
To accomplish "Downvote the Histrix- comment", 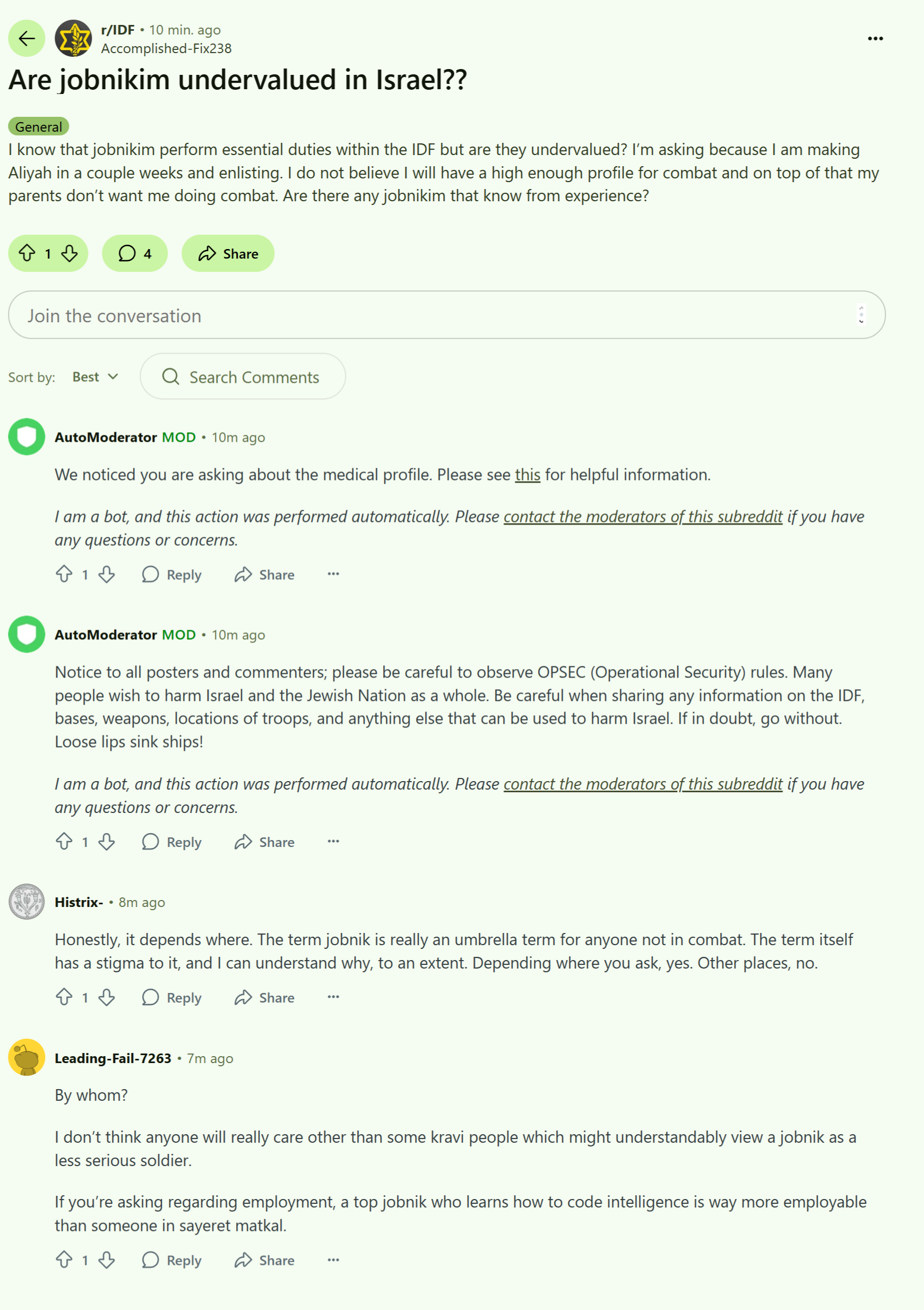I will point(107,997).
